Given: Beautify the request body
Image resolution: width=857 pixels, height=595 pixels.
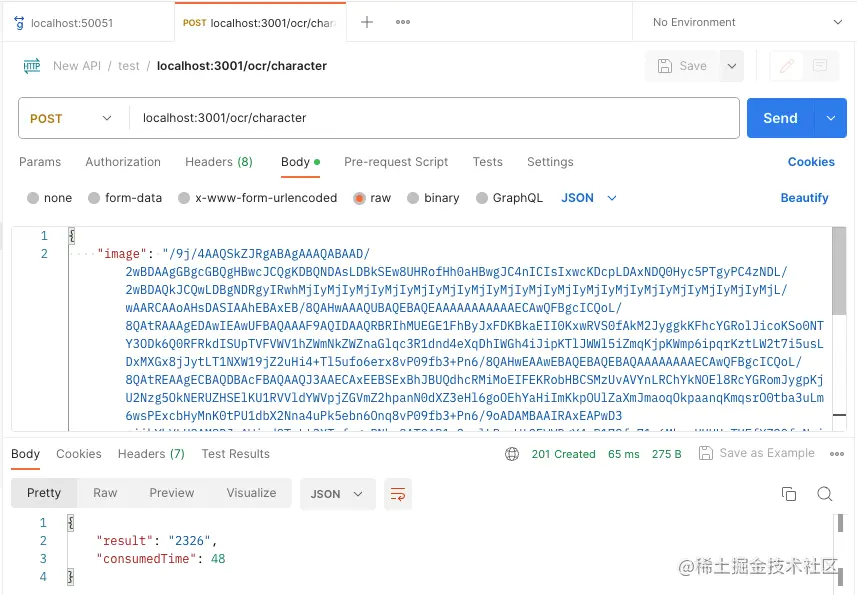Looking at the screenshot, I should pos(804,198).
